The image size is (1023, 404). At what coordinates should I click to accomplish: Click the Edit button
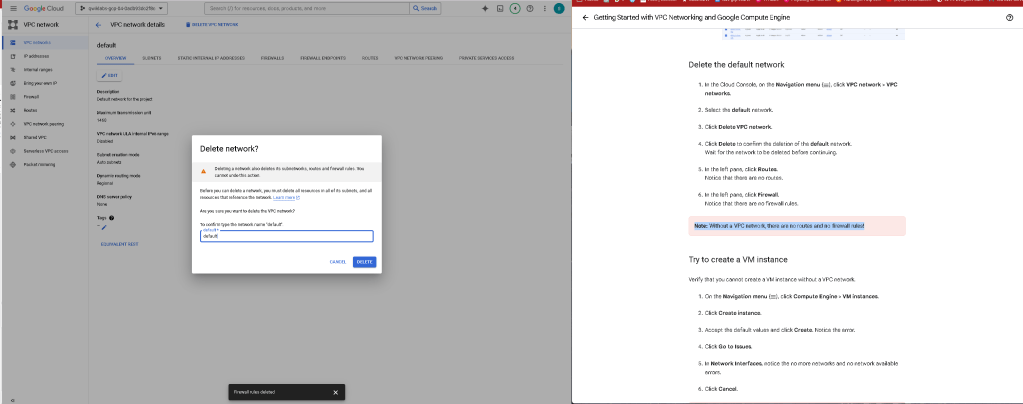110,76
